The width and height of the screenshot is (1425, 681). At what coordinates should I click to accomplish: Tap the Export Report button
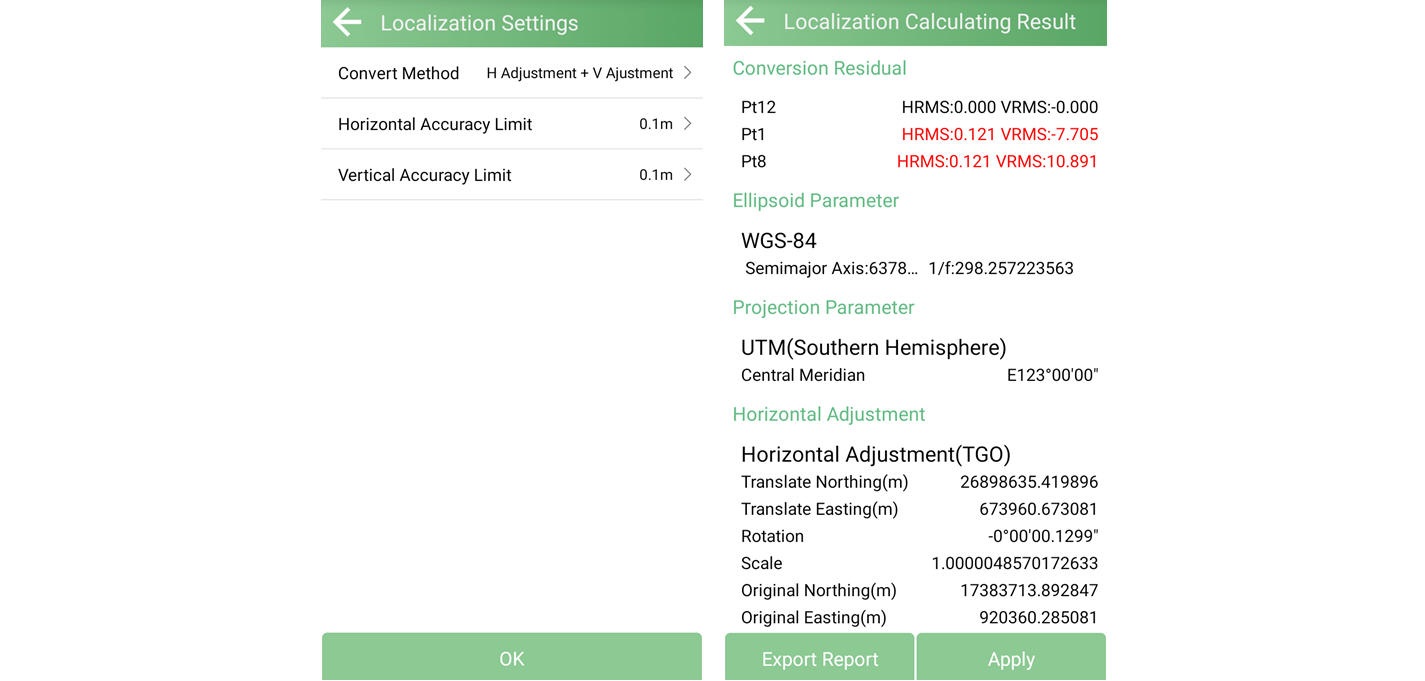tap(819, 658)
